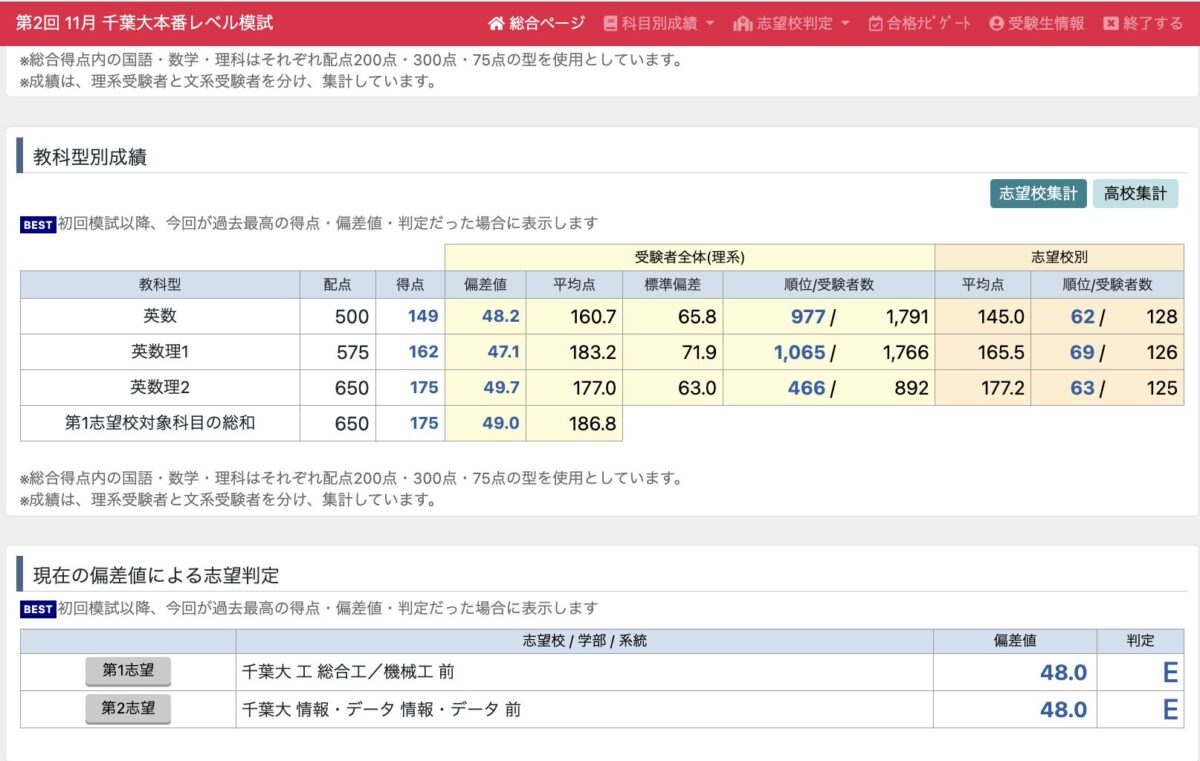
Task: Click the 第2志望 button
Action: [x=128, y=709]
